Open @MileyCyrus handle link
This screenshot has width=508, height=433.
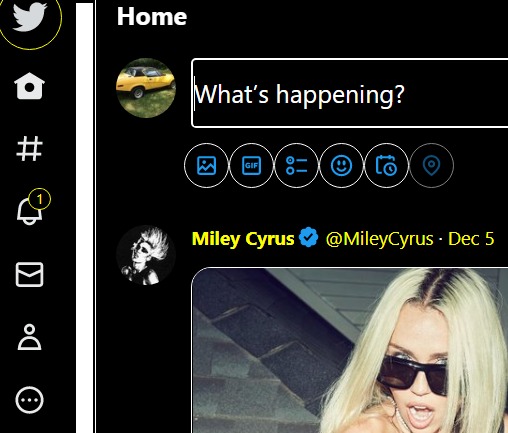point(379,239)
